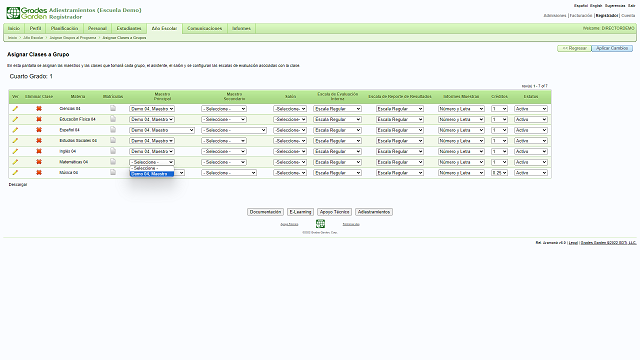Open the Perfil tab
640x360 pixels.
(x=35, y=29)
